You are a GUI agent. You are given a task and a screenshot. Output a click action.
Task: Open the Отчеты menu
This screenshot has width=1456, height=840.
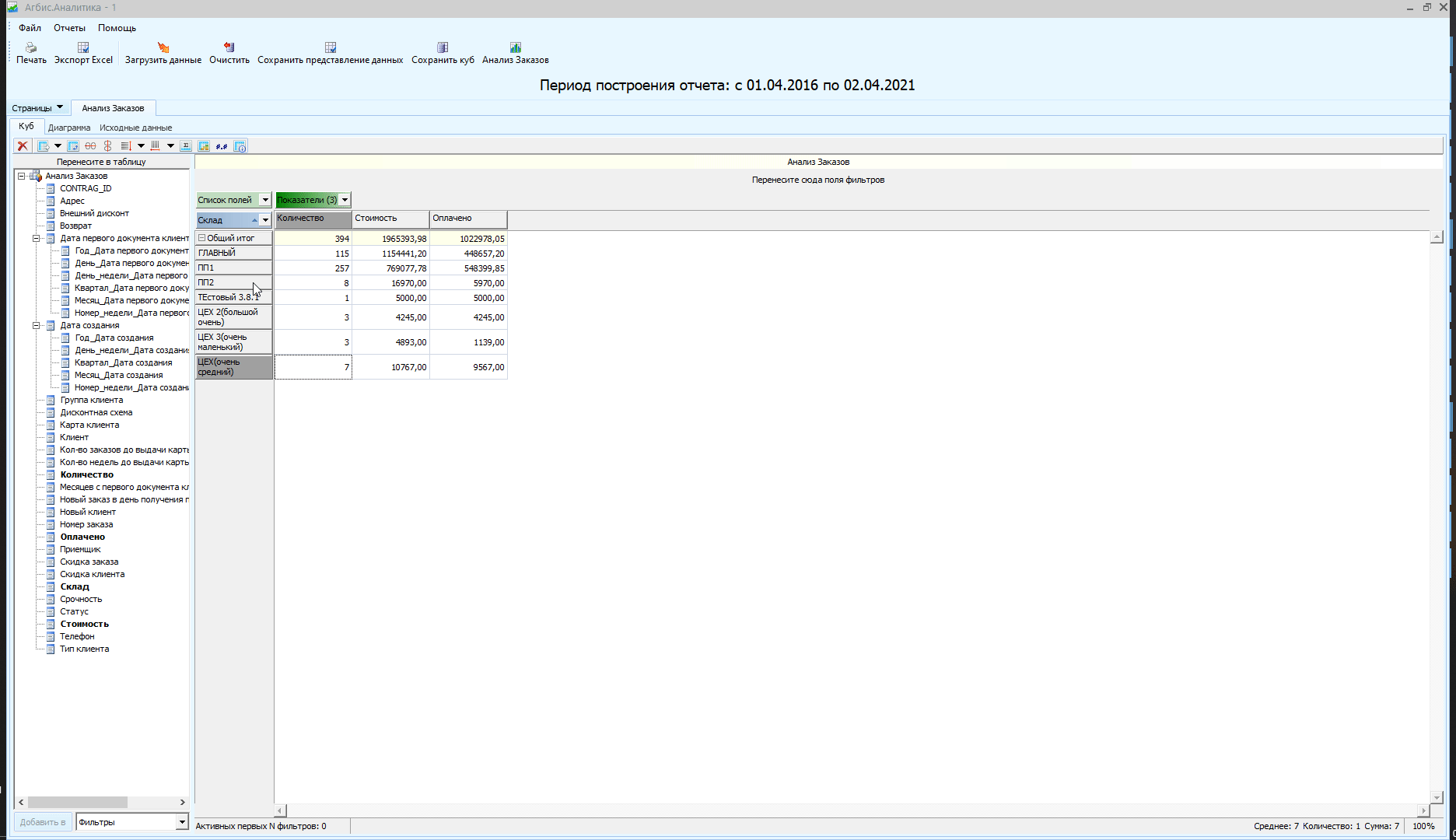pyautogui.click(x=69, y=28)
